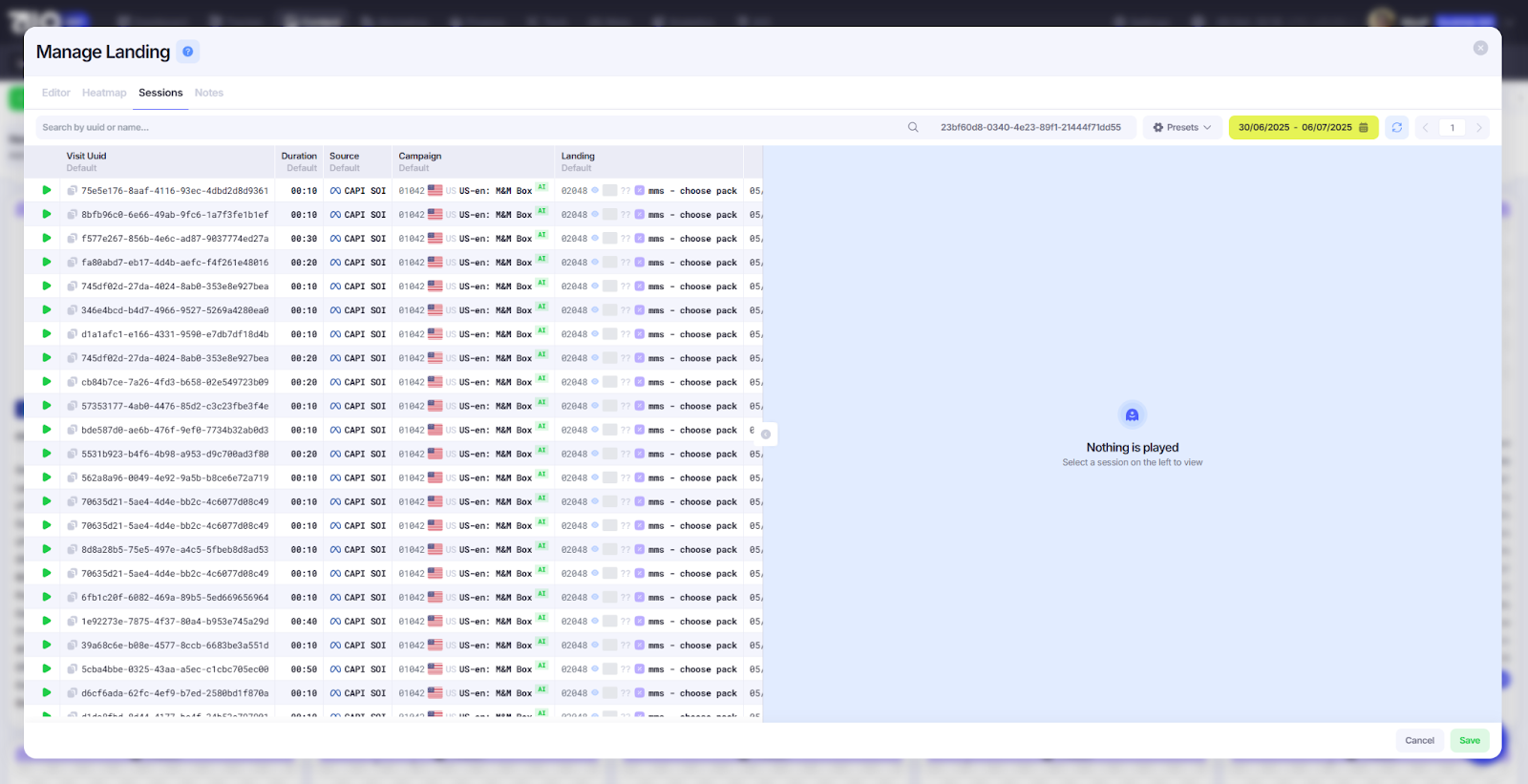Click the help icon beside Manage Landing

[x=188, y=52]
